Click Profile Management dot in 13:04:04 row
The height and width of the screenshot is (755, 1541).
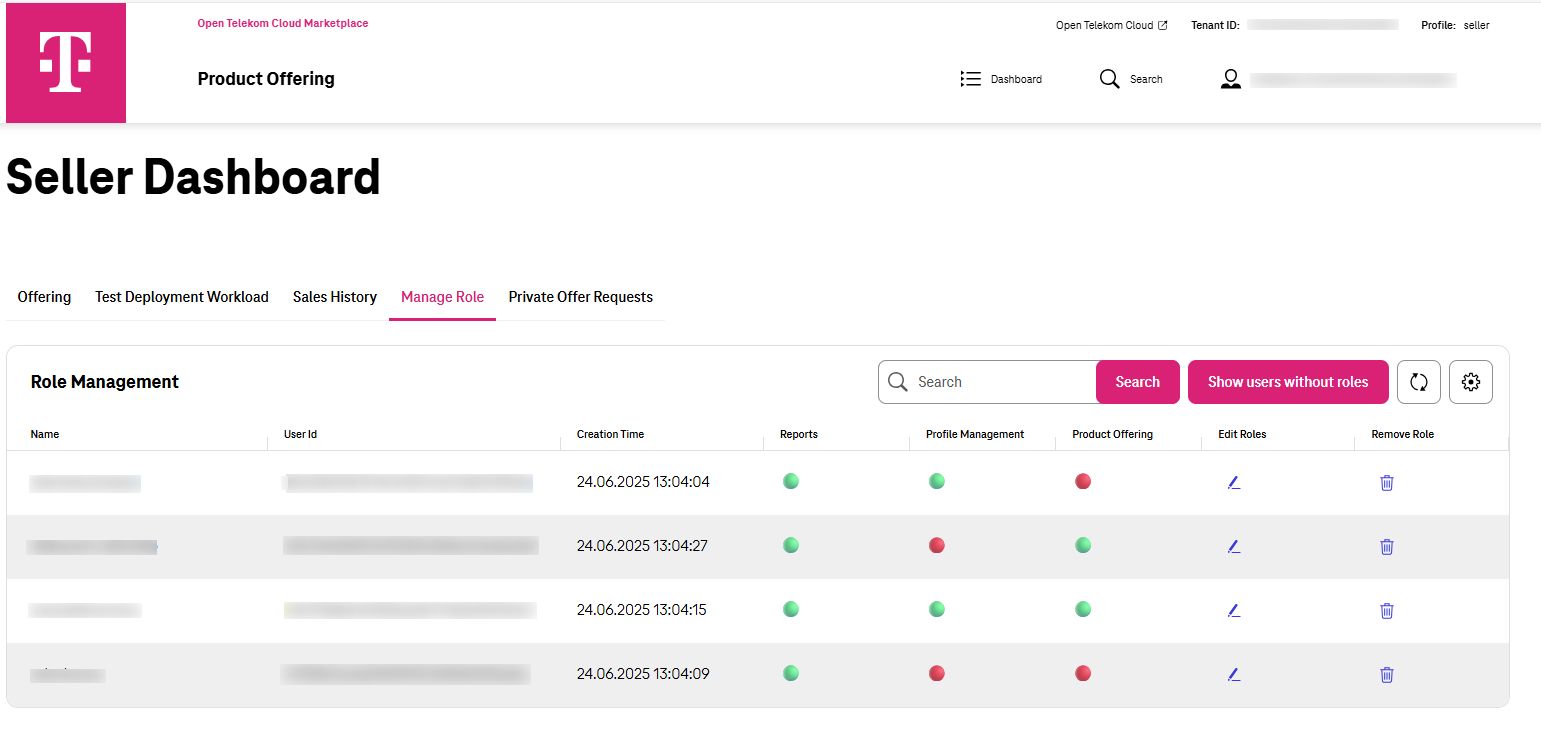coord(937,481)
